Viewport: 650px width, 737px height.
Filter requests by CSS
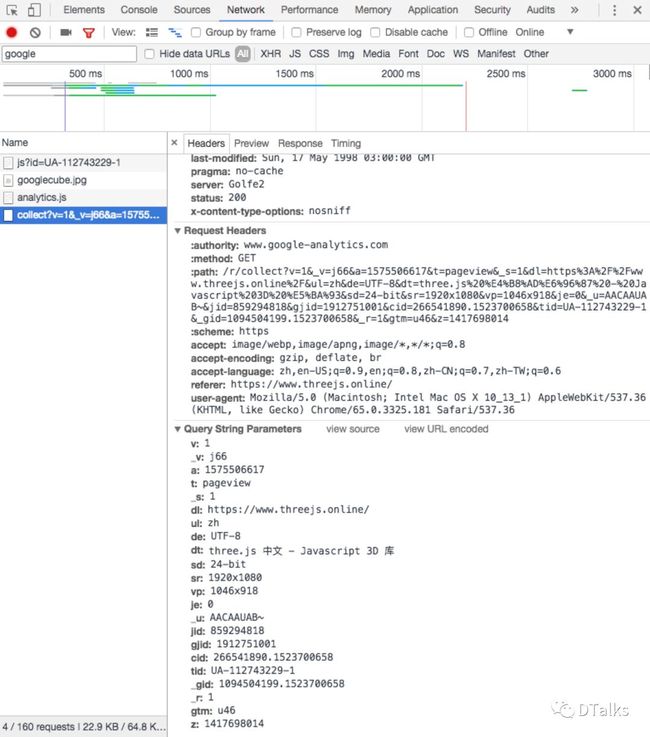click(x=319, y=54)
